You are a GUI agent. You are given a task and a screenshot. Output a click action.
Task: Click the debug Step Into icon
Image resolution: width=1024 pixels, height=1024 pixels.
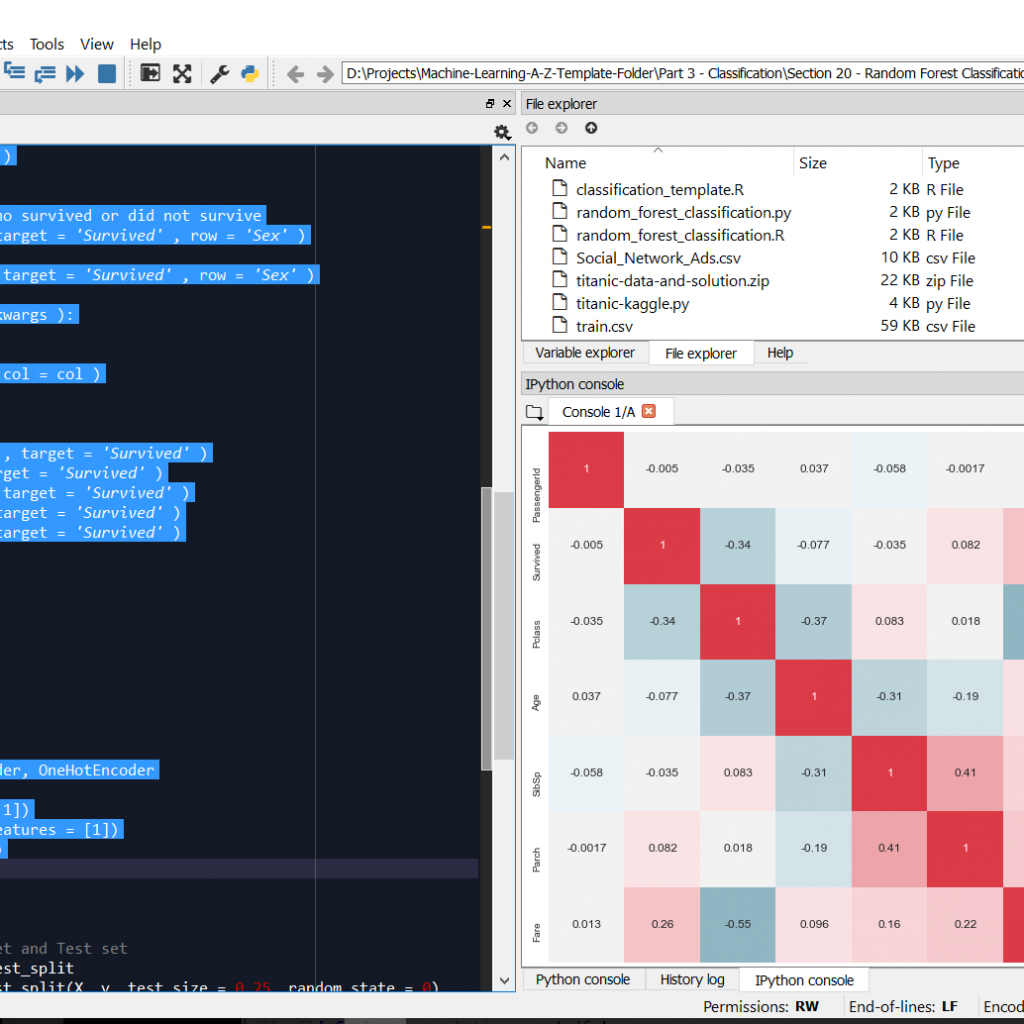tap(13, 72)
